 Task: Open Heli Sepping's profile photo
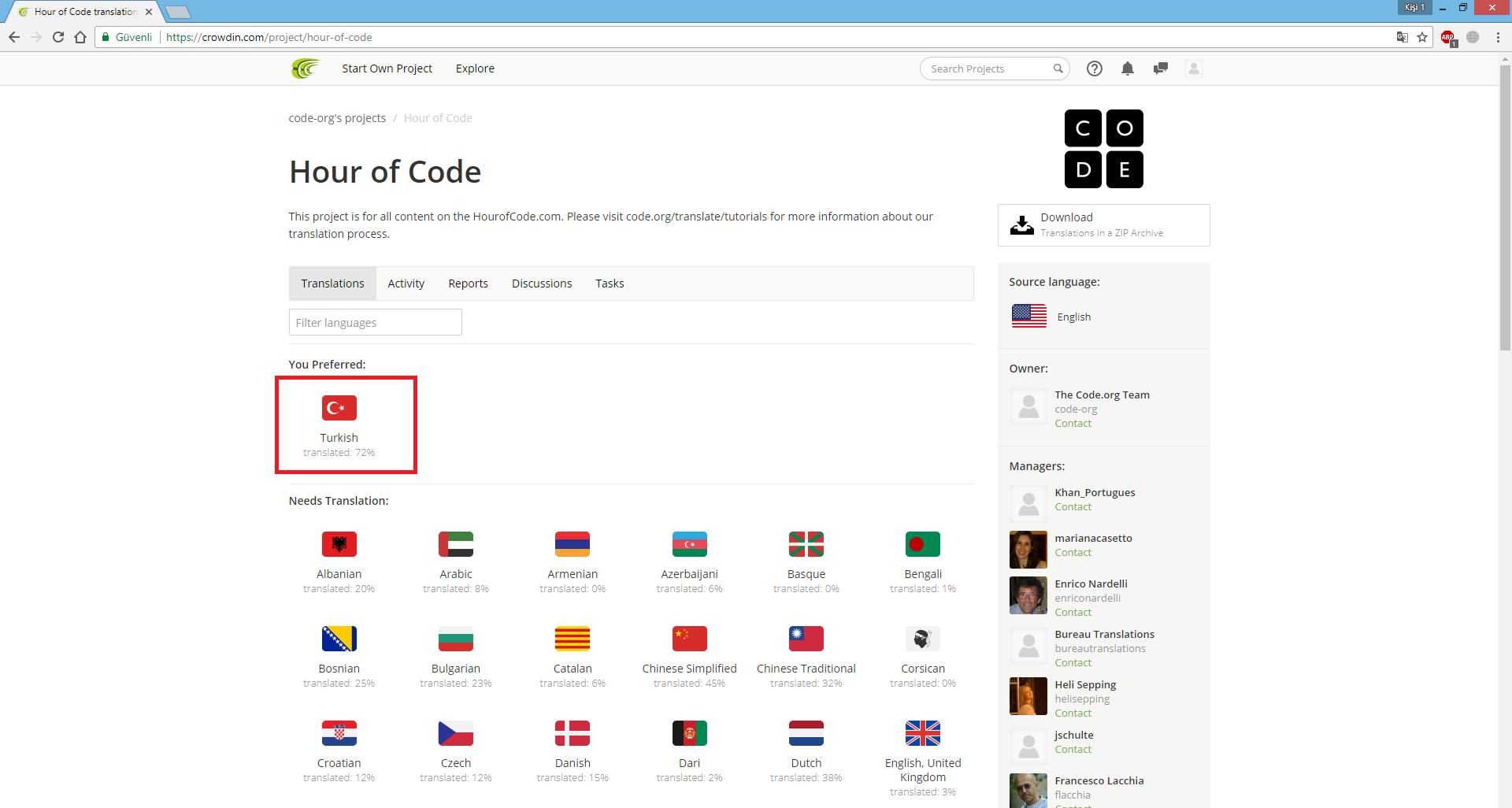(x=1028, y=696)
